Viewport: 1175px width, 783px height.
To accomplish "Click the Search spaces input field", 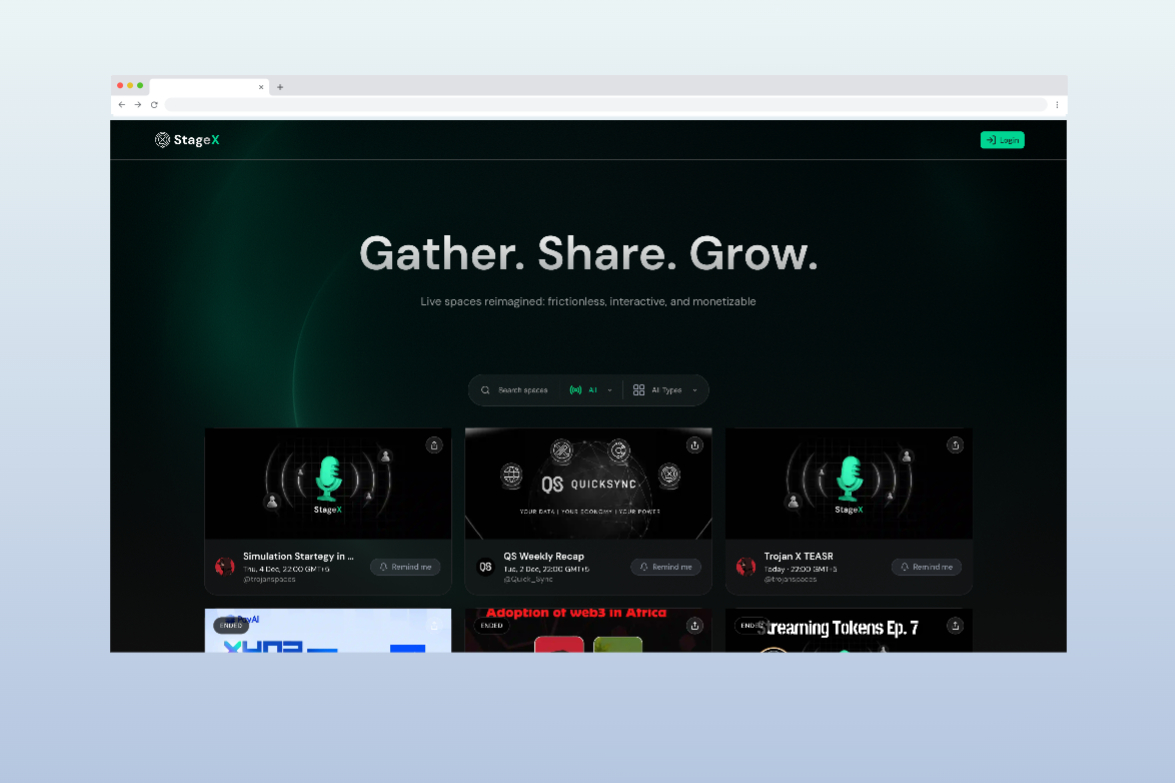I will click(523, 390).
